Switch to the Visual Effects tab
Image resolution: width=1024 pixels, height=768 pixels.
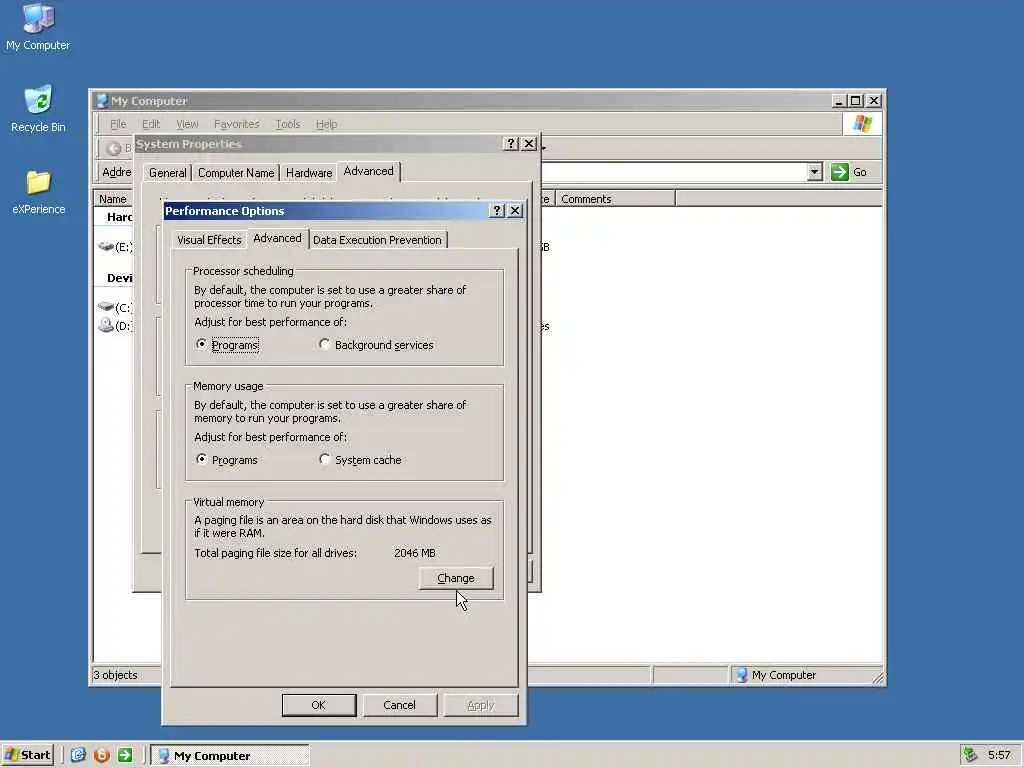[x=209, y=240]
